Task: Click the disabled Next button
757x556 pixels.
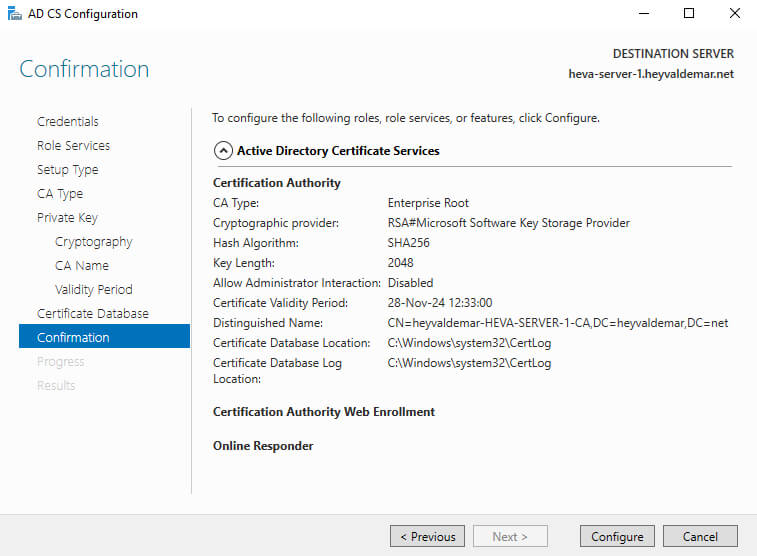Action: pyautogui.click(x=510, y=536)
